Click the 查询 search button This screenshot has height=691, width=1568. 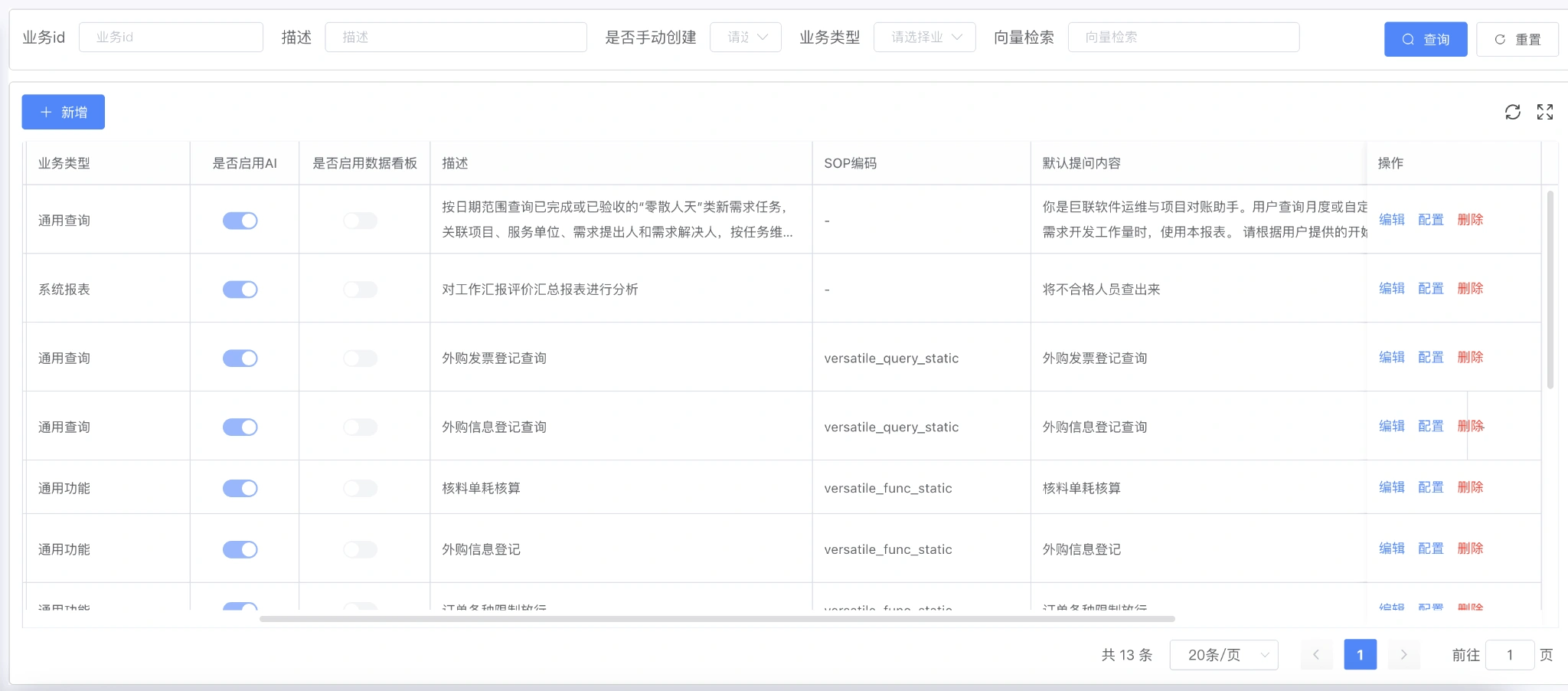click(1426, 39)
